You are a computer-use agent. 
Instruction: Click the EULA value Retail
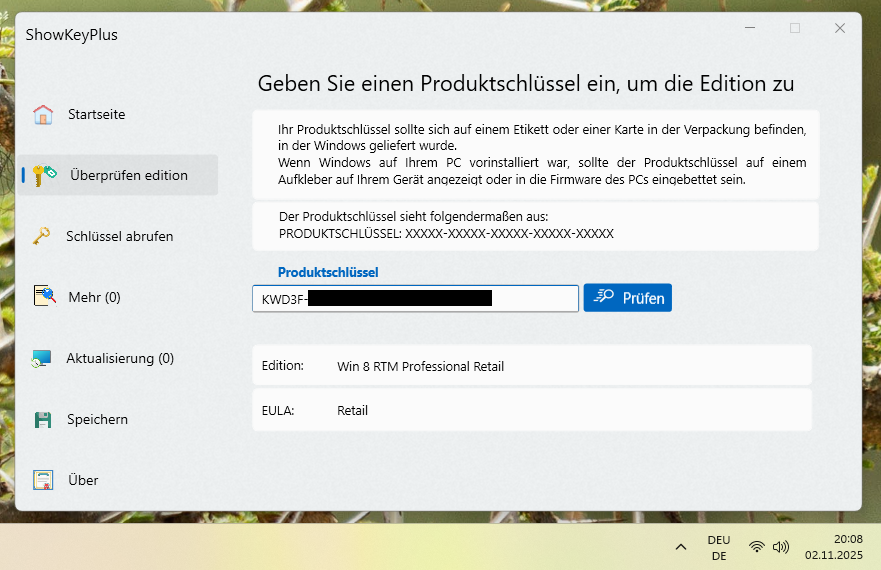352,411
